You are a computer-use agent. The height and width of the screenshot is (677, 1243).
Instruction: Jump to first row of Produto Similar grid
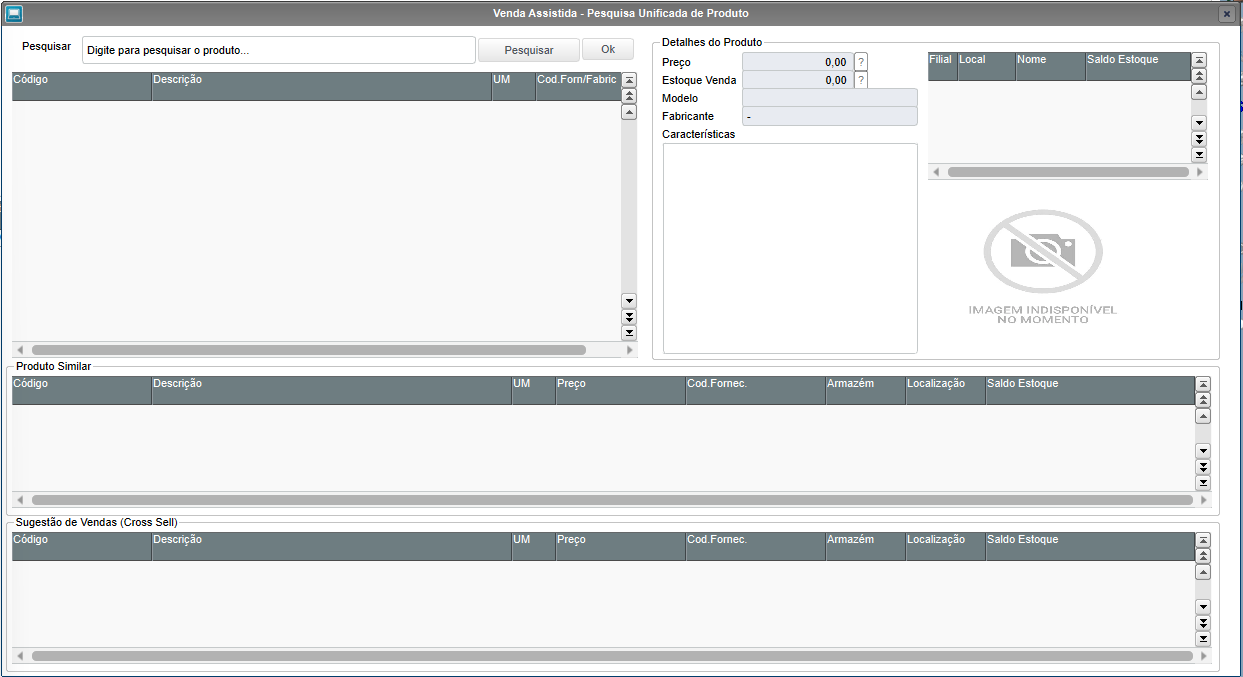[1203, 384]
